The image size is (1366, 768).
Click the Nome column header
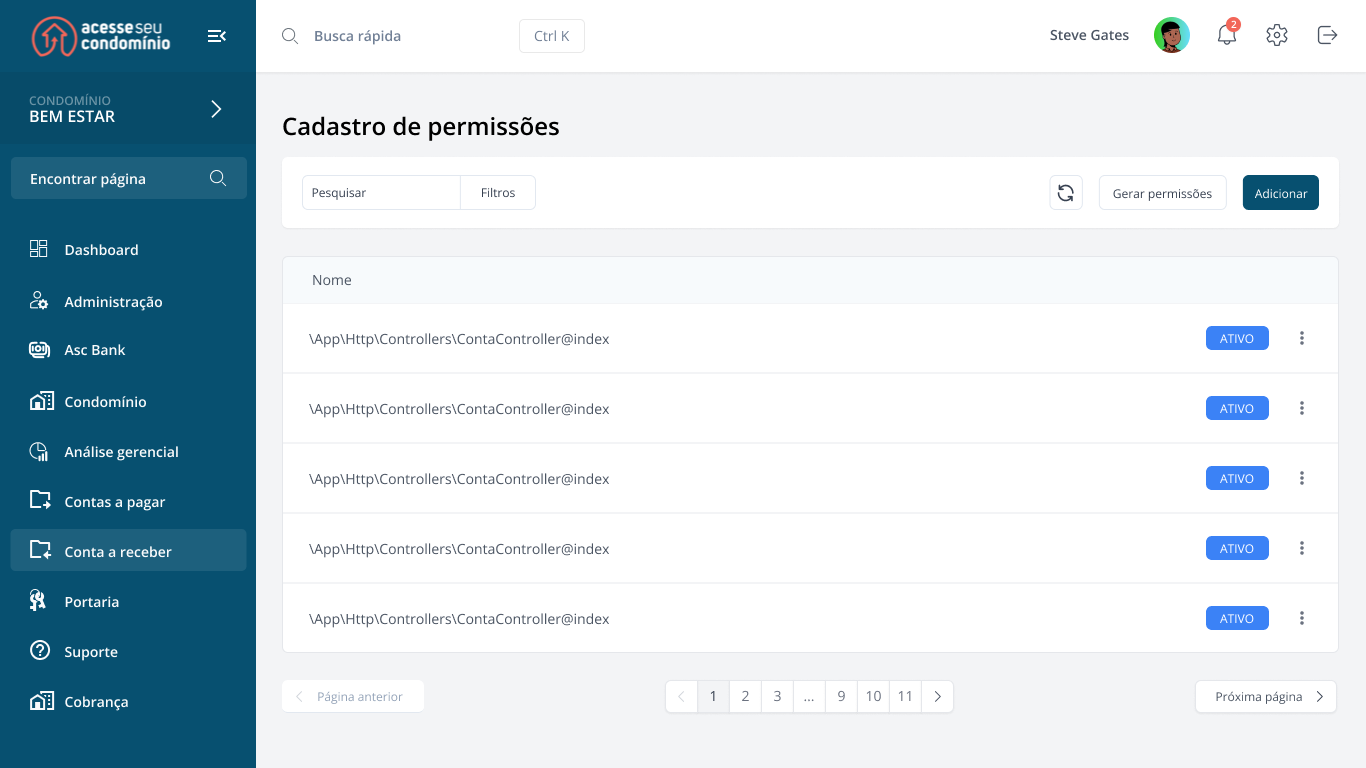(x=332, y=280)
